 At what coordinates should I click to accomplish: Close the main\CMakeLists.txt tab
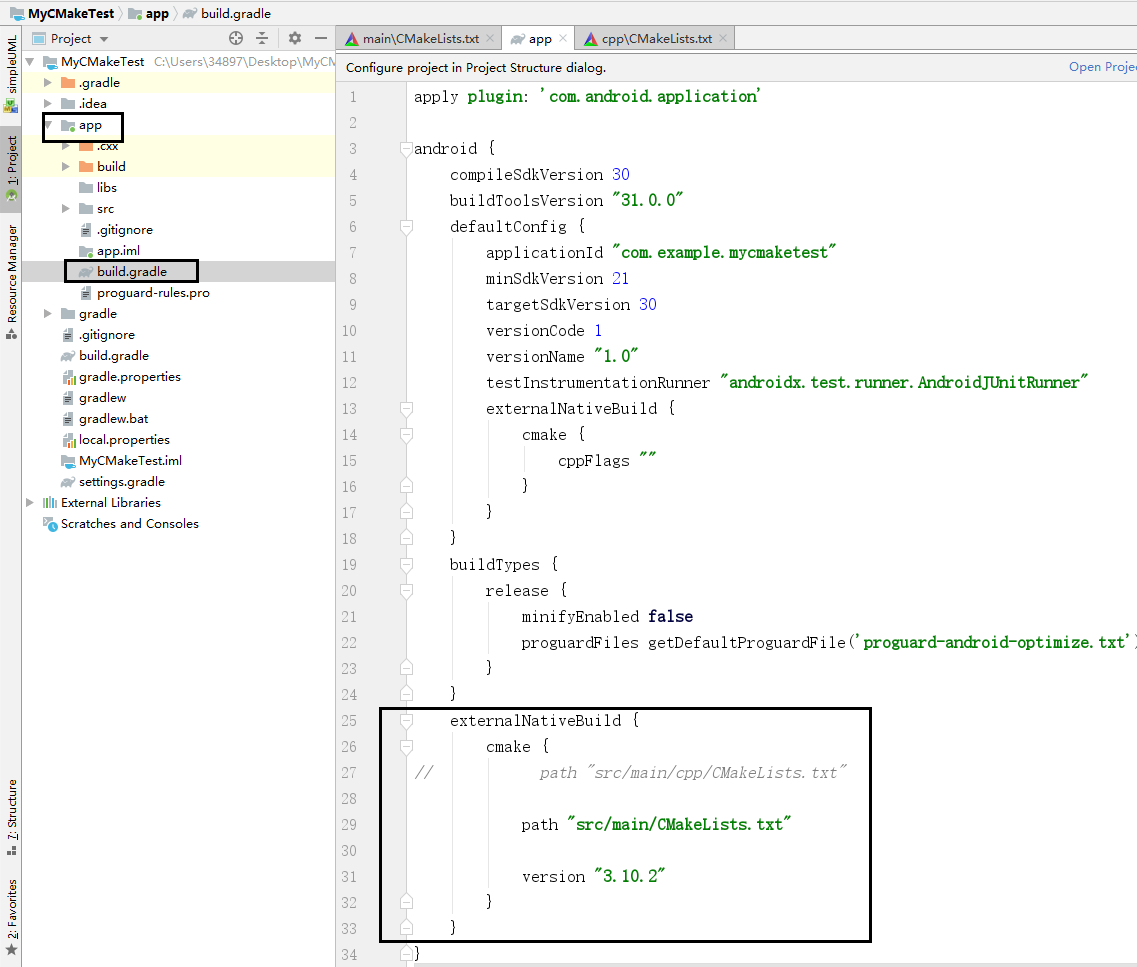coord(490,38)
